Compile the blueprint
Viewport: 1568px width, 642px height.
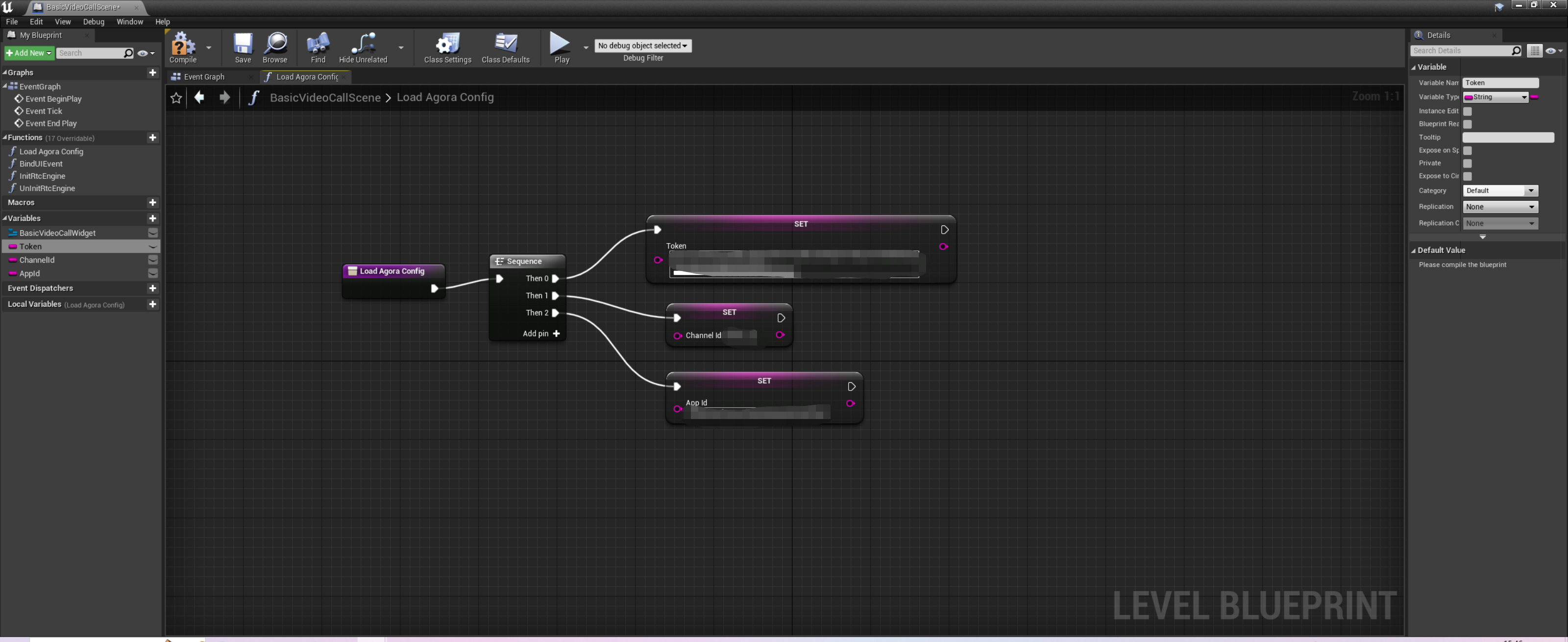click(x=183, y=48)
